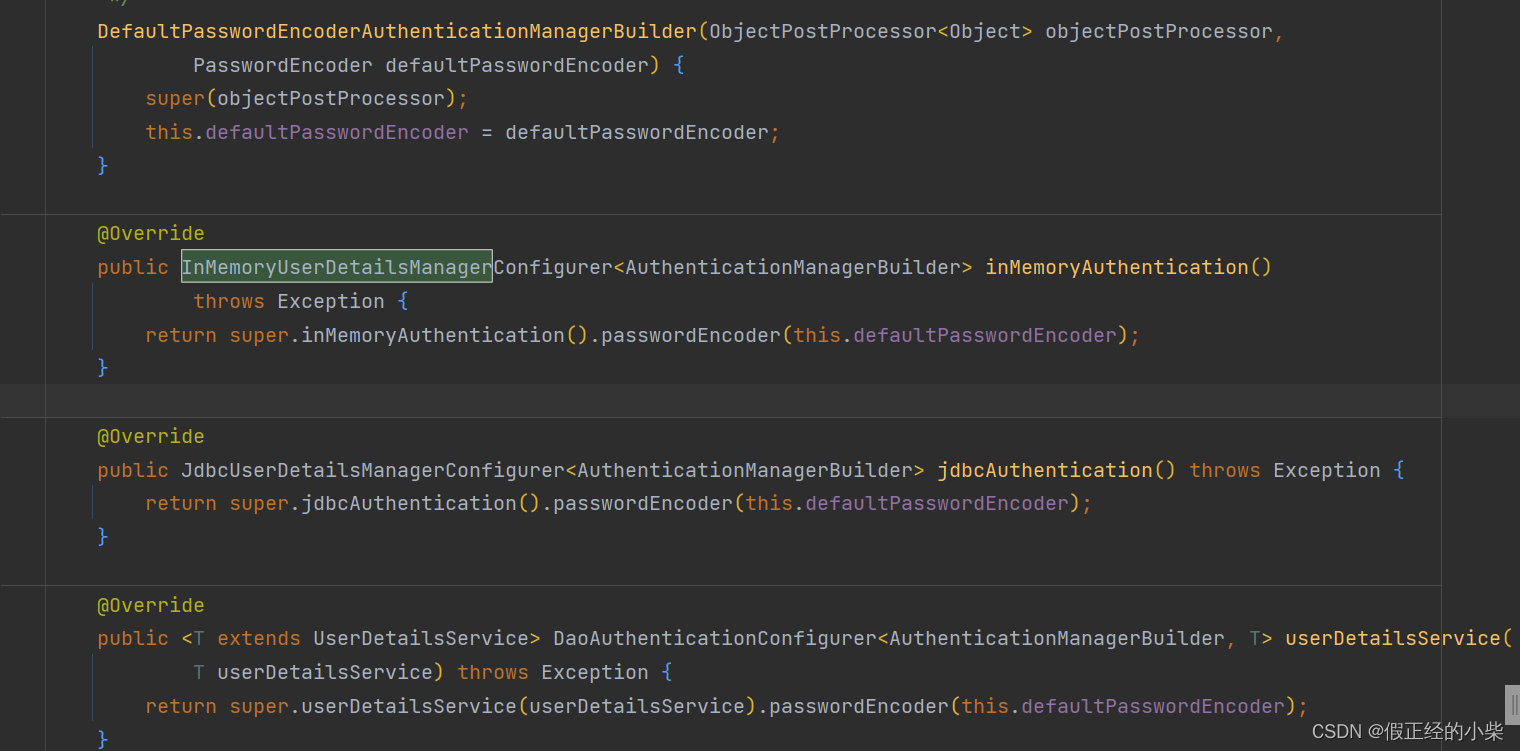Click the super.inMemoryAuthentication() call
Image resolution: width=1520 pixels, height=751 pixels.
pos(409,336)
